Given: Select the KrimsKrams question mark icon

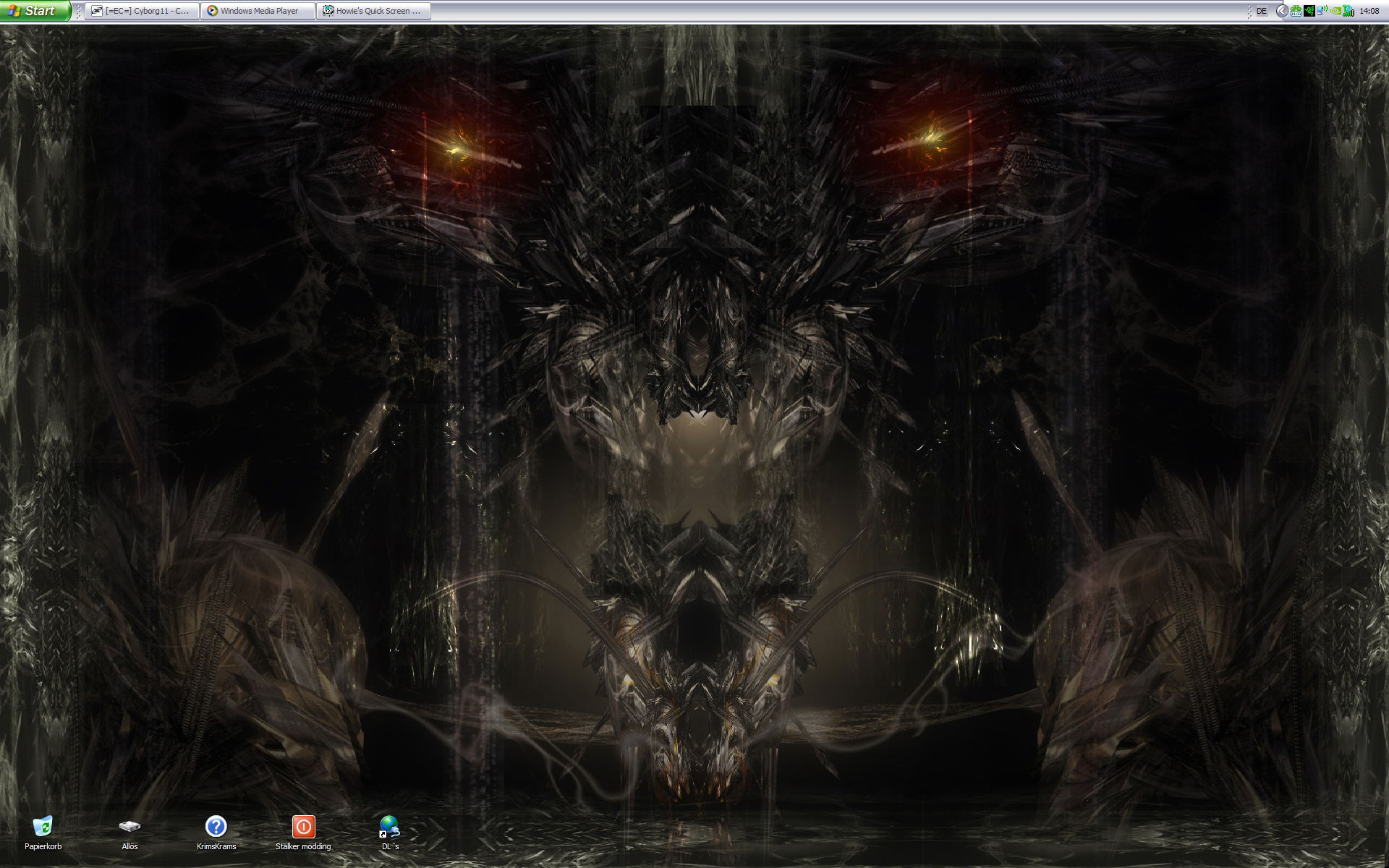Looking at the screenshot, I should click(216, 833).
